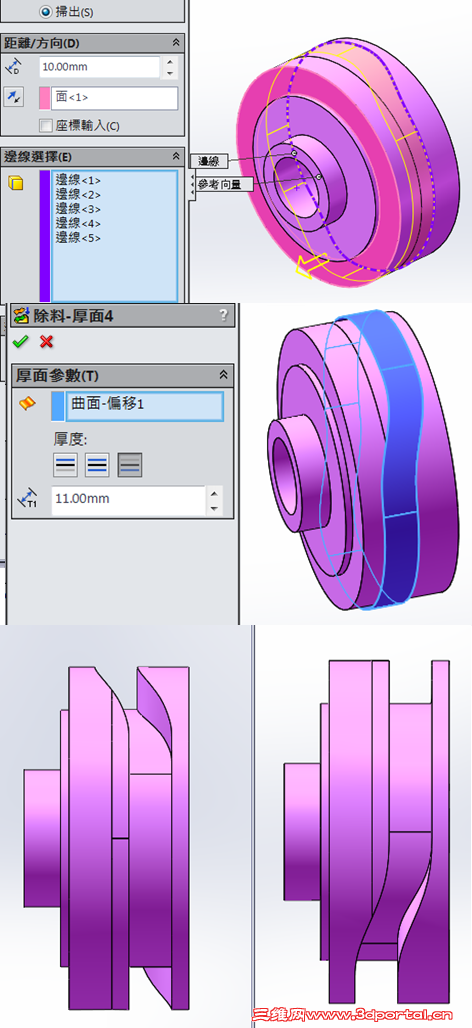Open help for 除料-厚面4 panel
472x1028 pixels.
coord(224,315)
